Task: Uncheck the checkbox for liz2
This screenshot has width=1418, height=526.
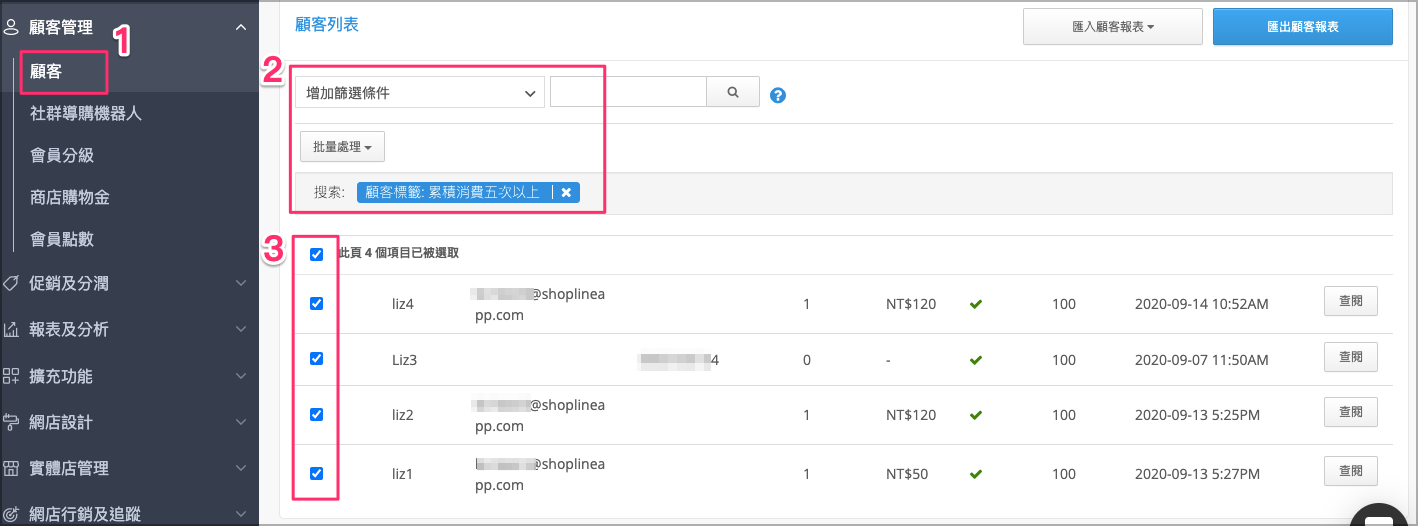Action: click(x=317, y=414)
